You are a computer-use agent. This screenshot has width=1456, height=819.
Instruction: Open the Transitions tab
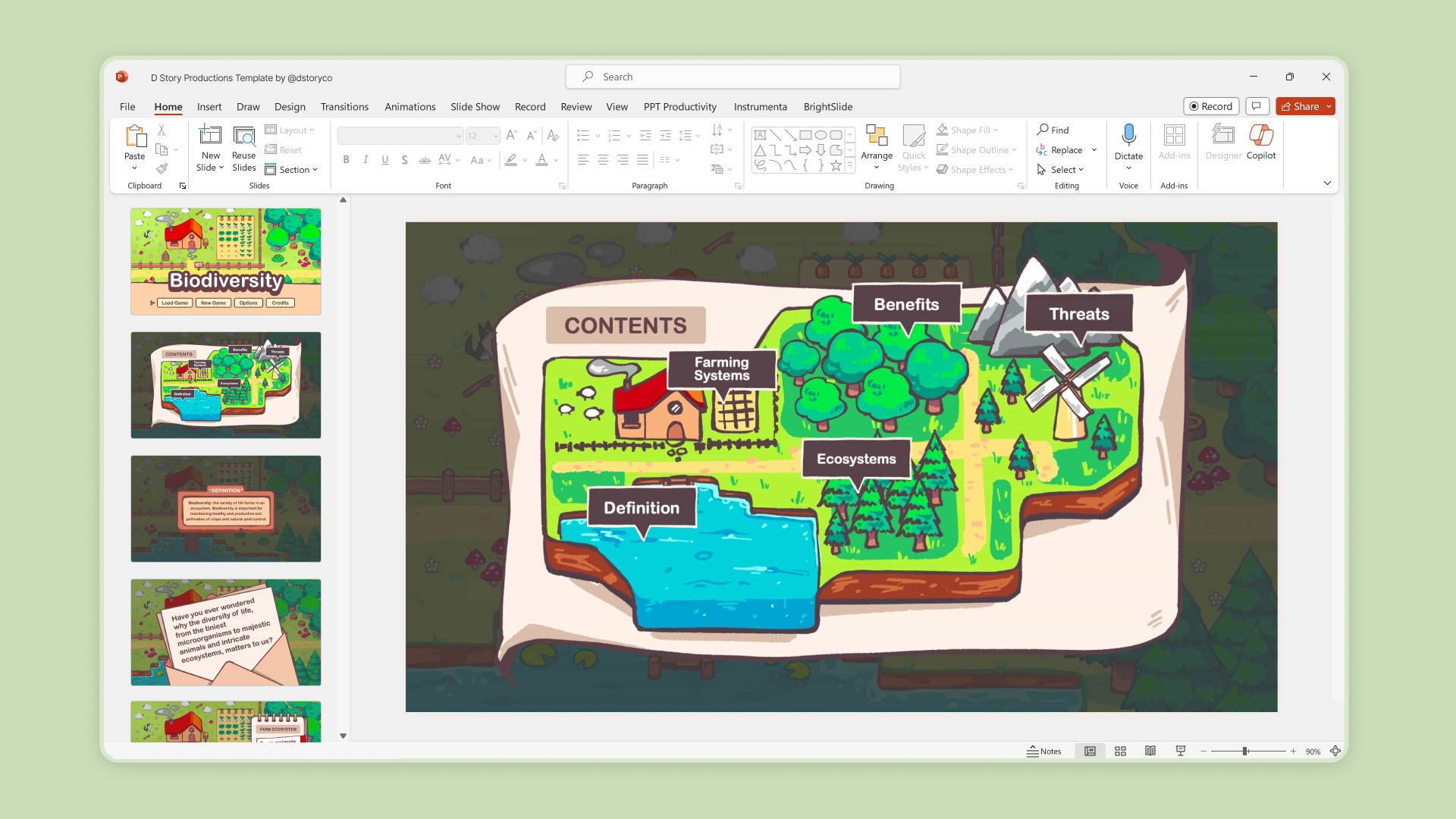pyautogui.click(x=344, y=107)
